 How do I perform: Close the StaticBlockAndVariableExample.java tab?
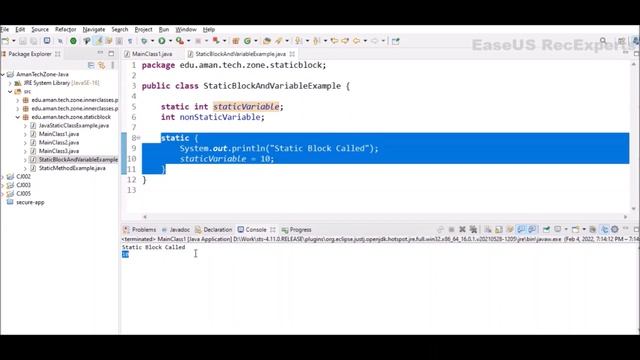pyautogui.click(x=292, y=54)
